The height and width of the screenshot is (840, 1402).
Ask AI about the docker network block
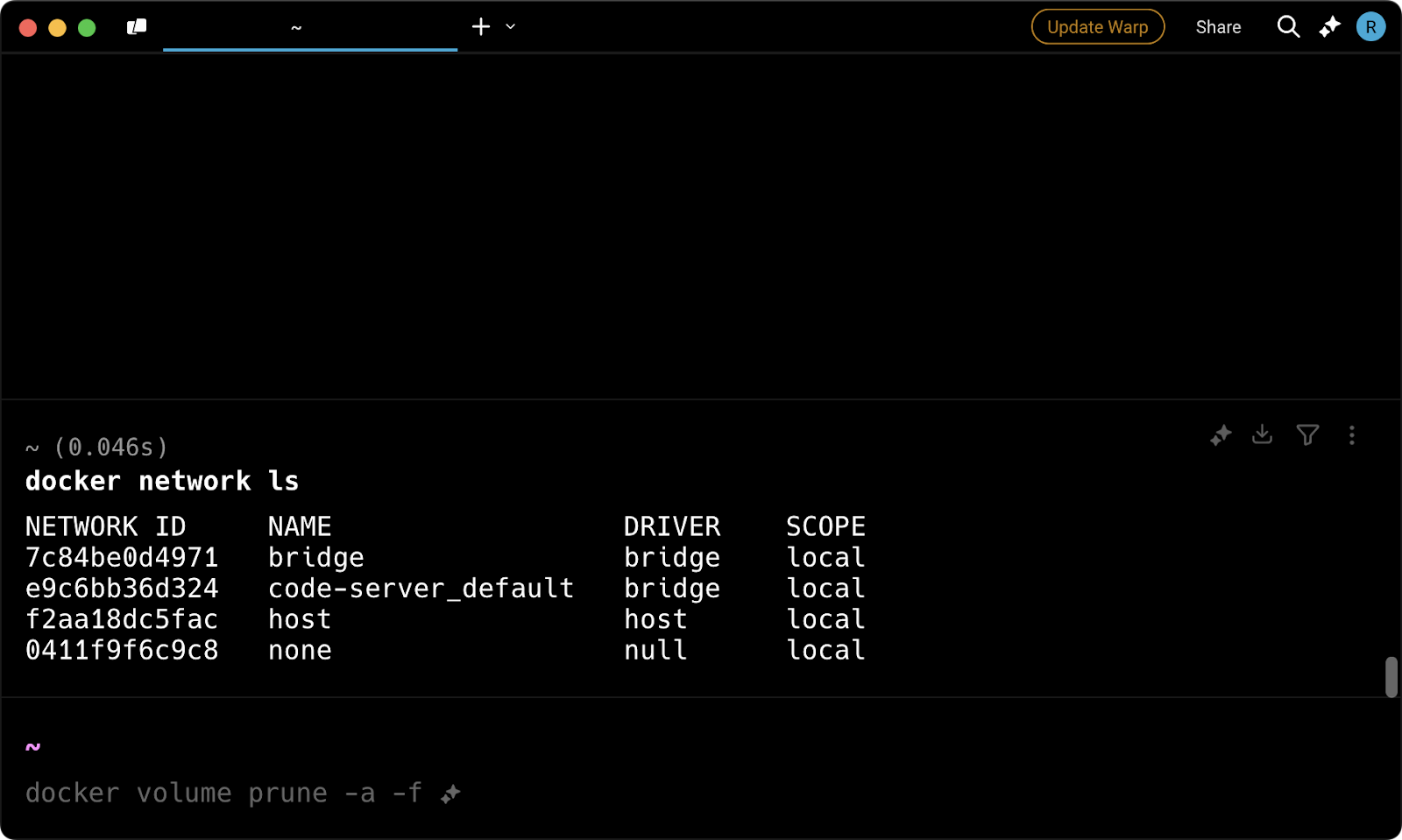tap(1221, 435)
